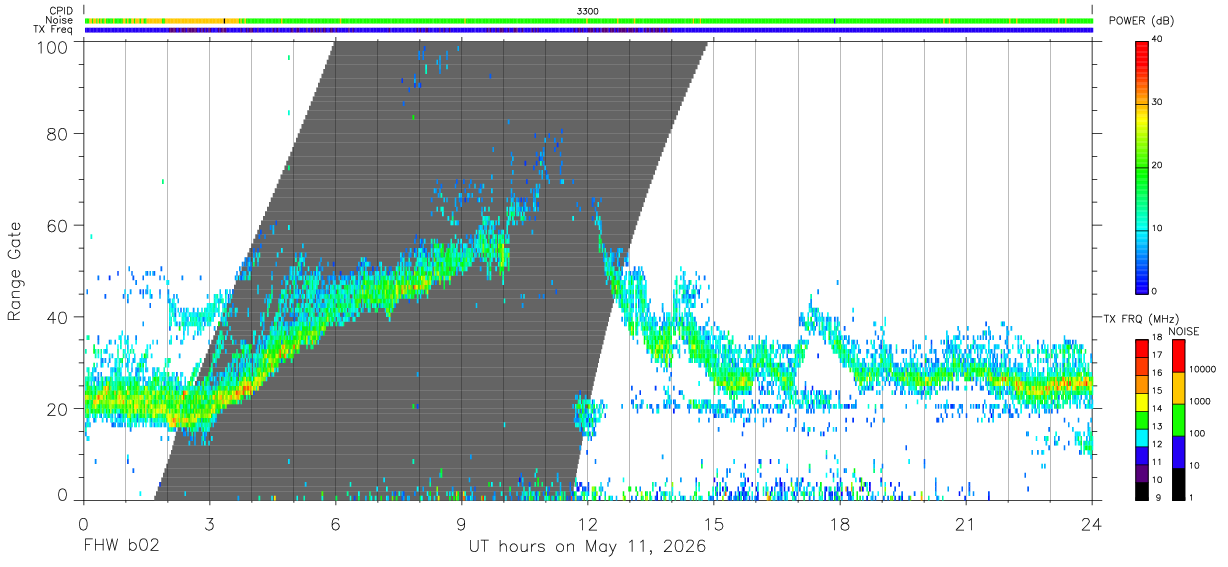The image size is (1228, 567).
Task: Click the x-axis tick label '18'
Action: (x=840, y=524)
